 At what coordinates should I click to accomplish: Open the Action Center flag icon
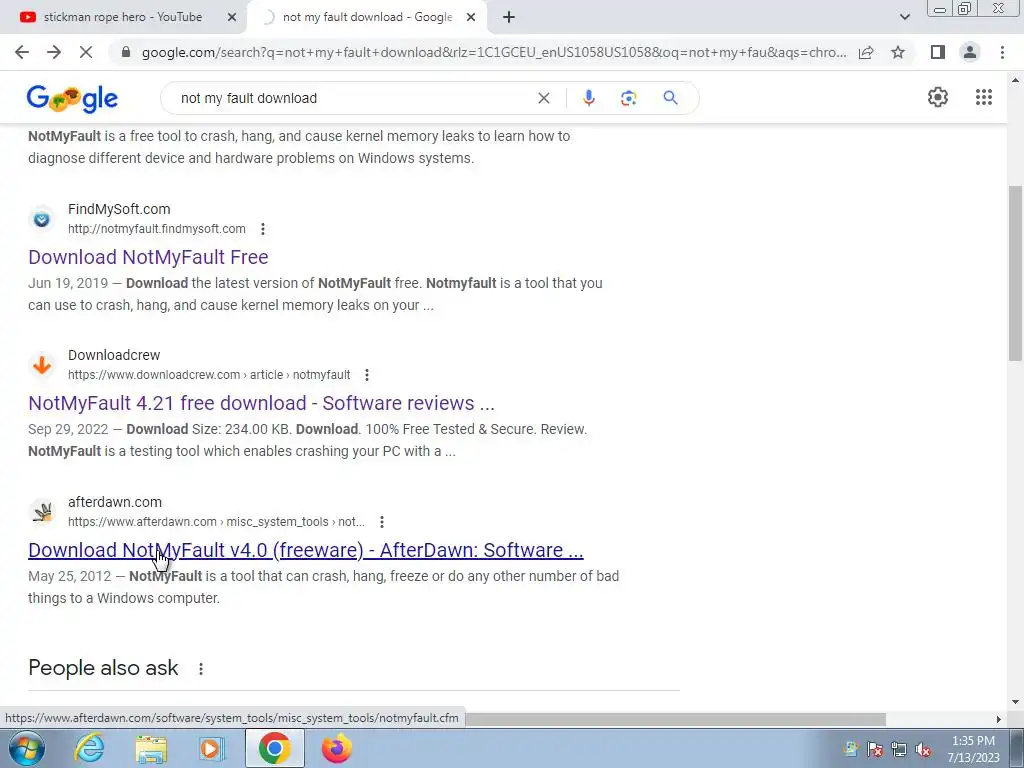point(875,749)
